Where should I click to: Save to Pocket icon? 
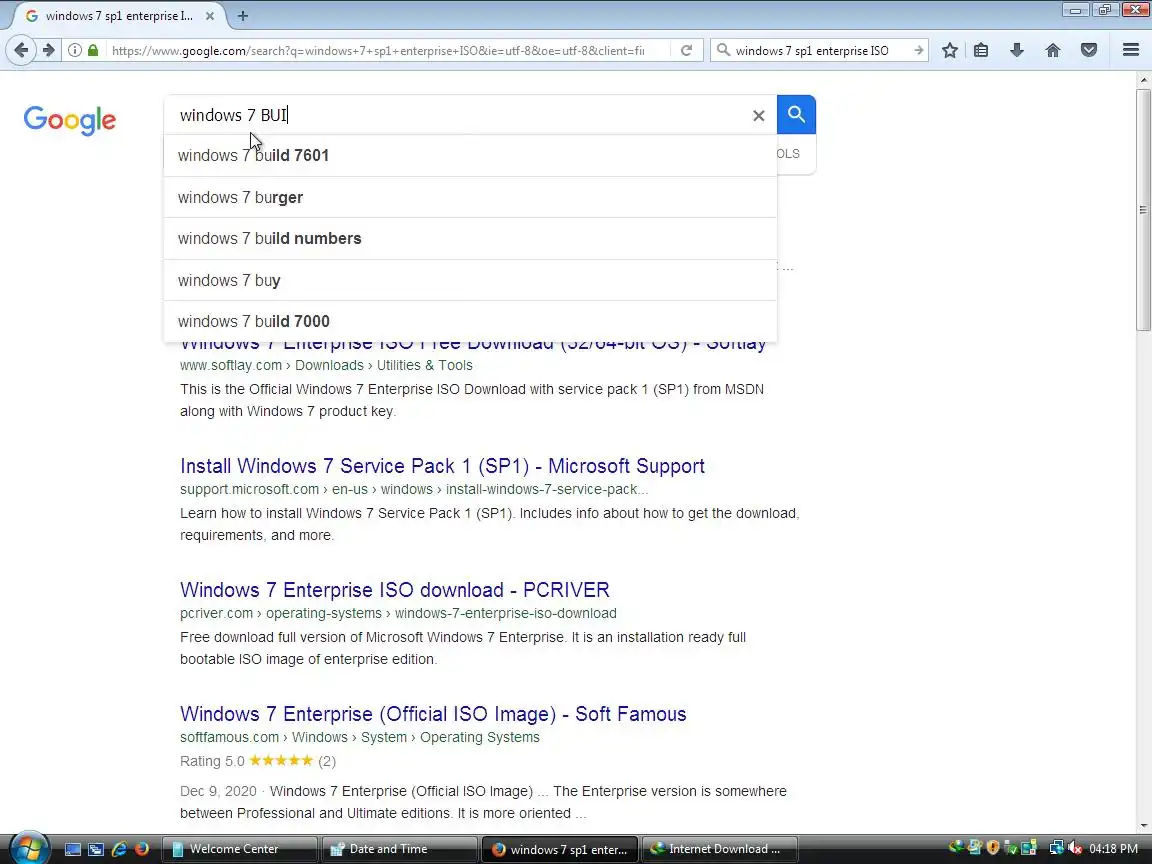(x=1089, y=50)
